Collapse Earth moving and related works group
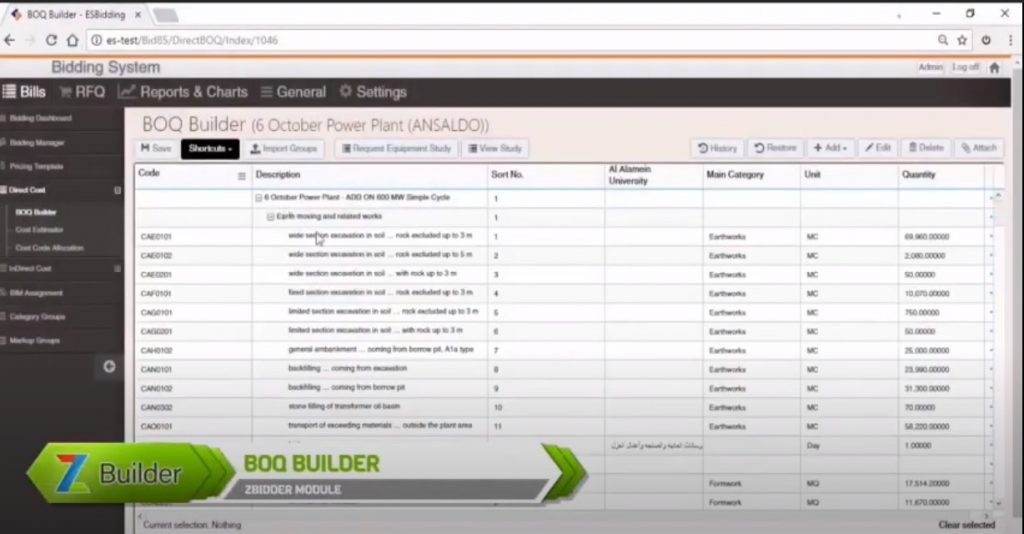 [x=270, y=217]
